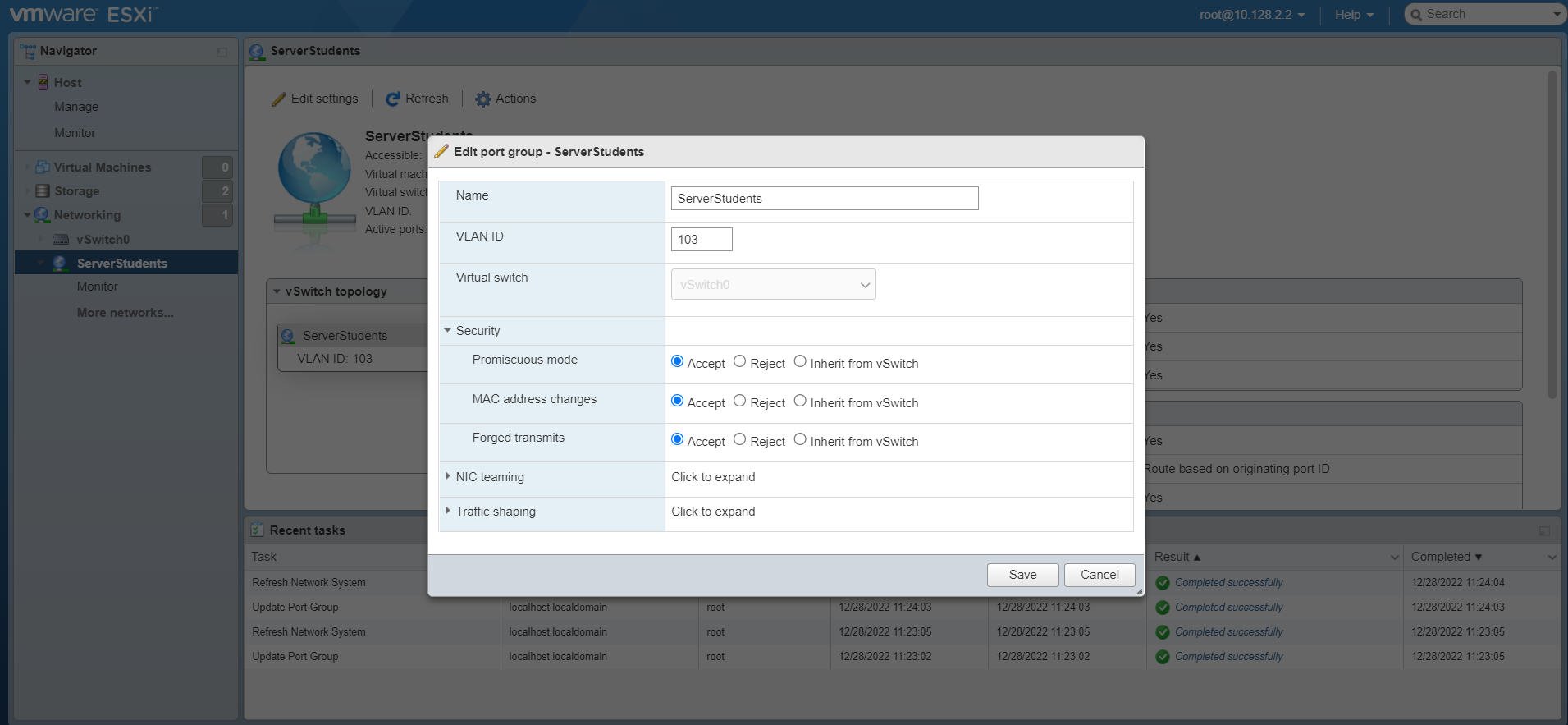Click the Save button
This screenshot has height=725, width=1568.
tap(1023, 575)
